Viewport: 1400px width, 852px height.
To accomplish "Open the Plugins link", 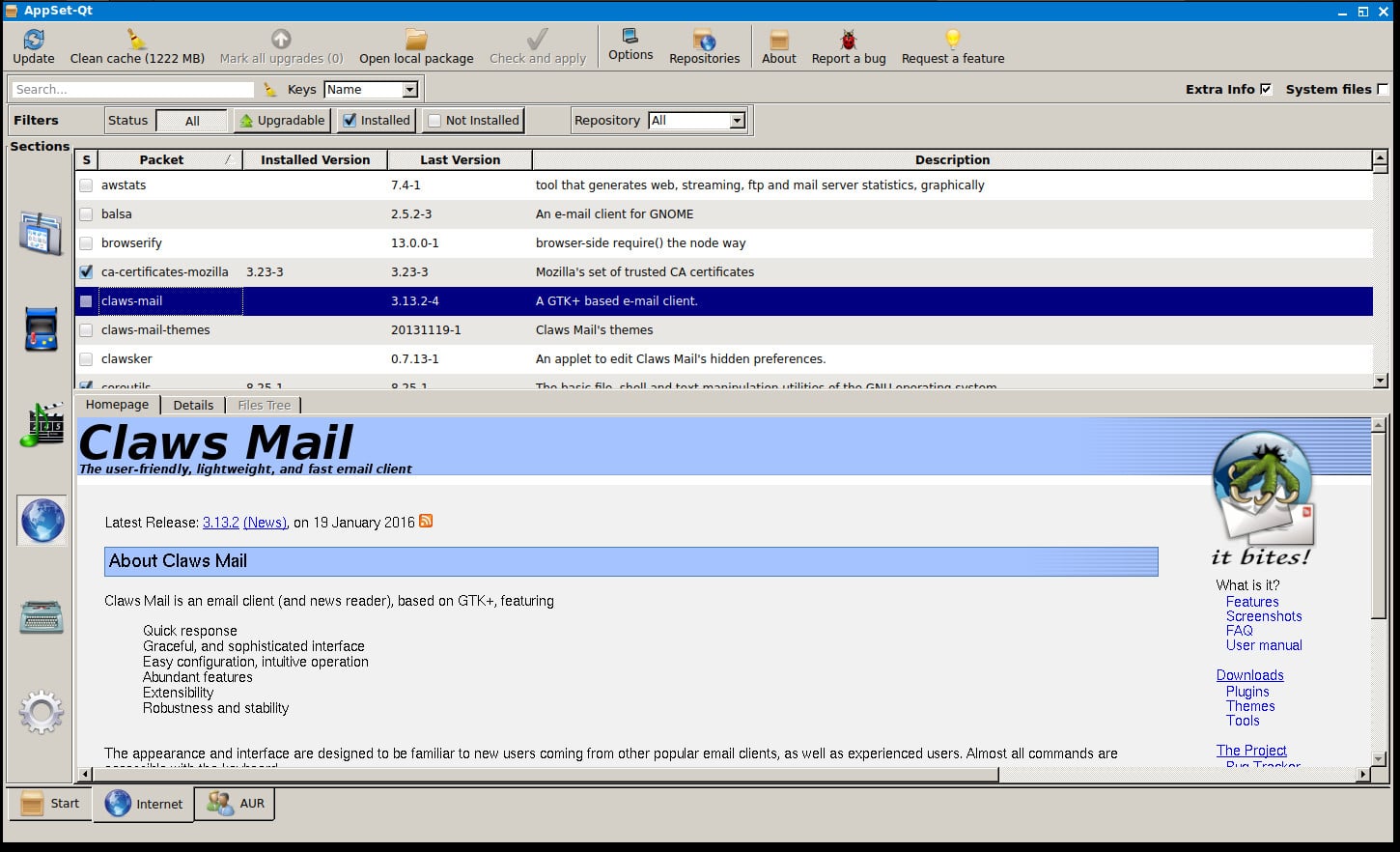I will coord(1247,692).
